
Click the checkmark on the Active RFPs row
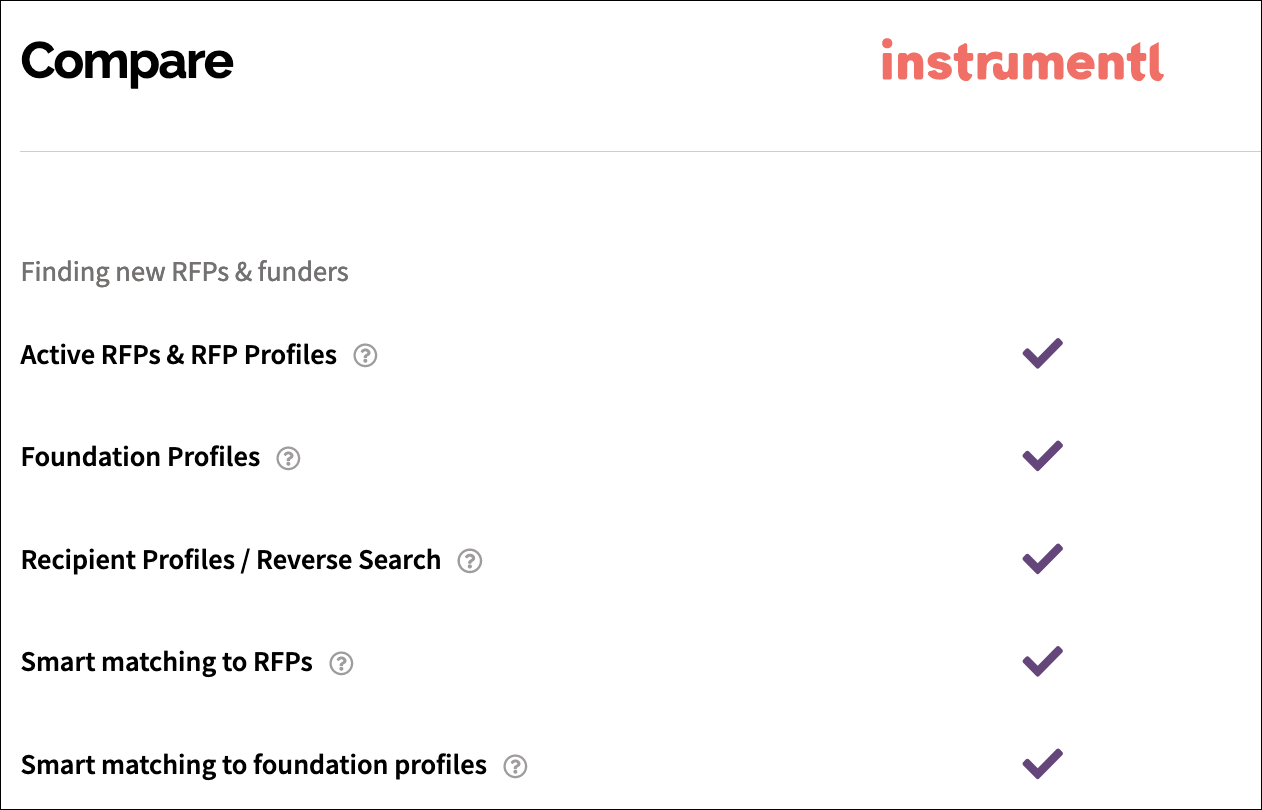1041,353
